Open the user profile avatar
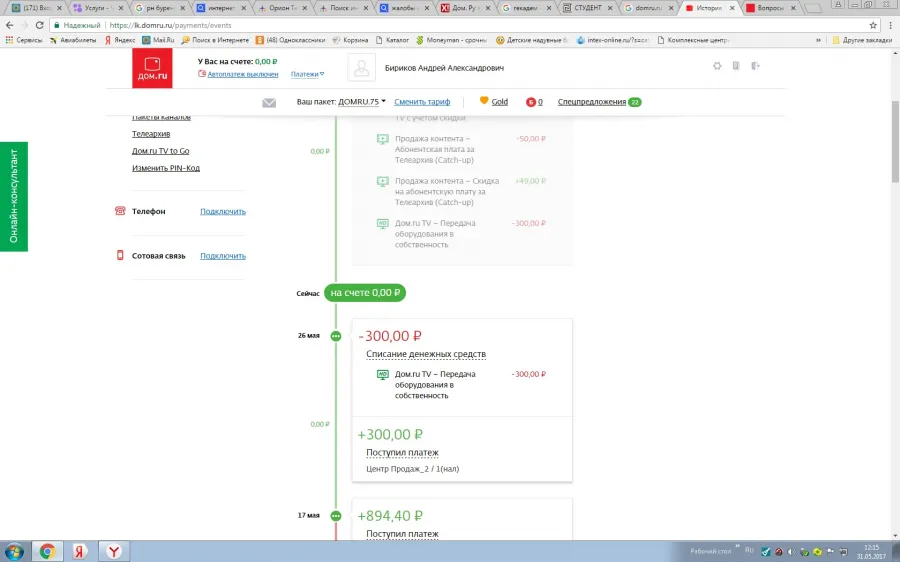The width and height of the screenshot is (900, 562). coord(362,68)
